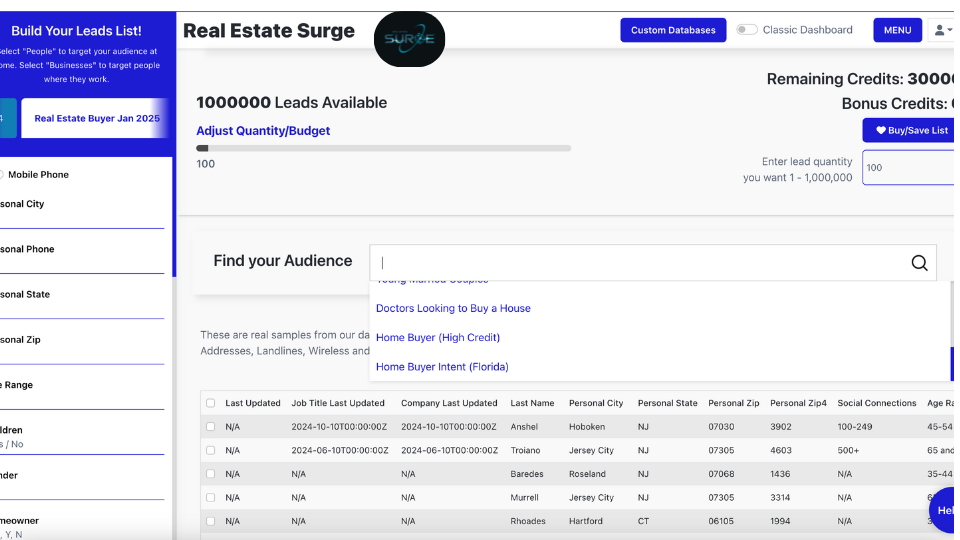Image resolution: width=960 pixels, height=540 pixels.
Task: Toggle the Classic Dashboard switch
Action: 746,30
